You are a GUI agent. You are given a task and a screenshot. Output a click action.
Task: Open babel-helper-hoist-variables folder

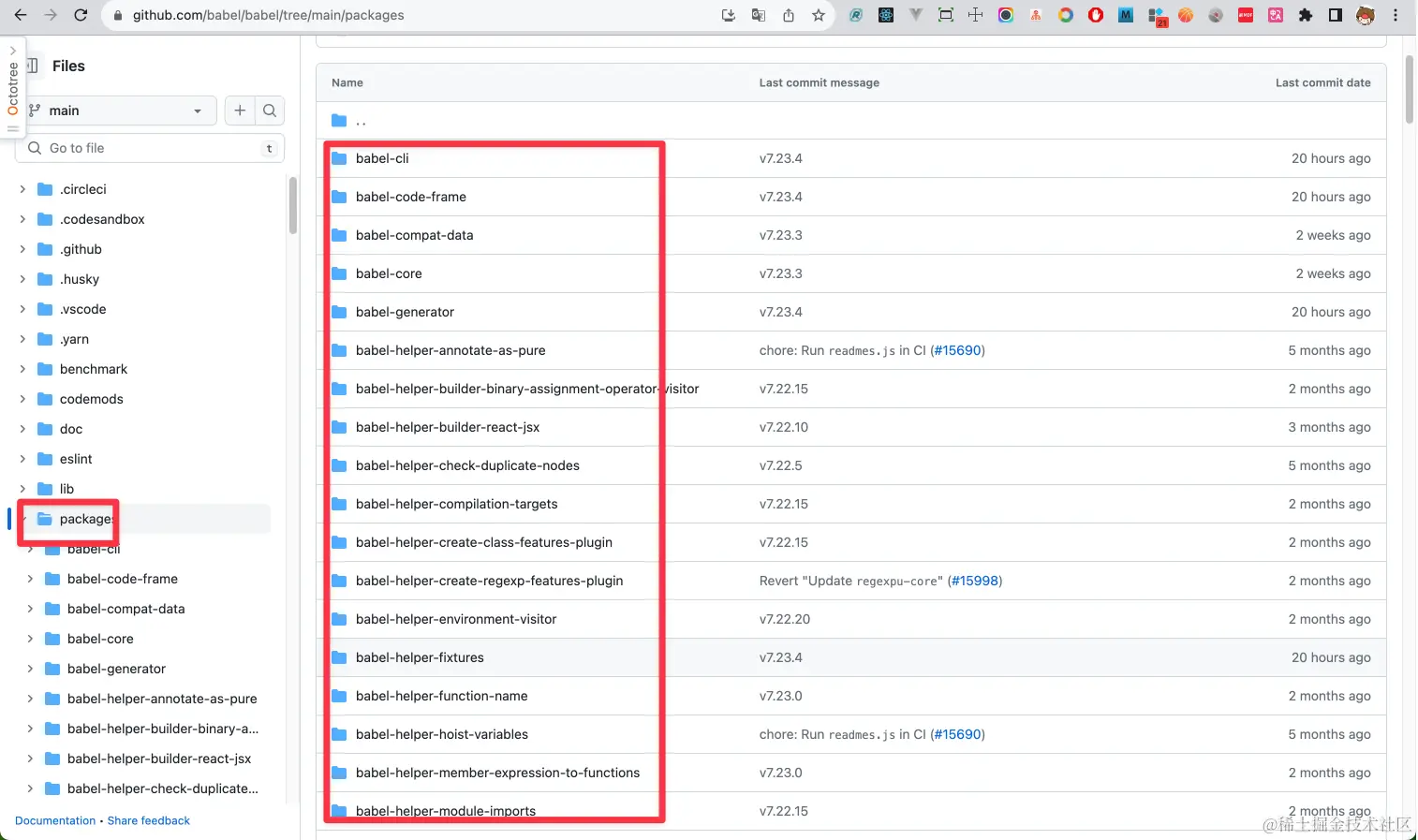442,734
